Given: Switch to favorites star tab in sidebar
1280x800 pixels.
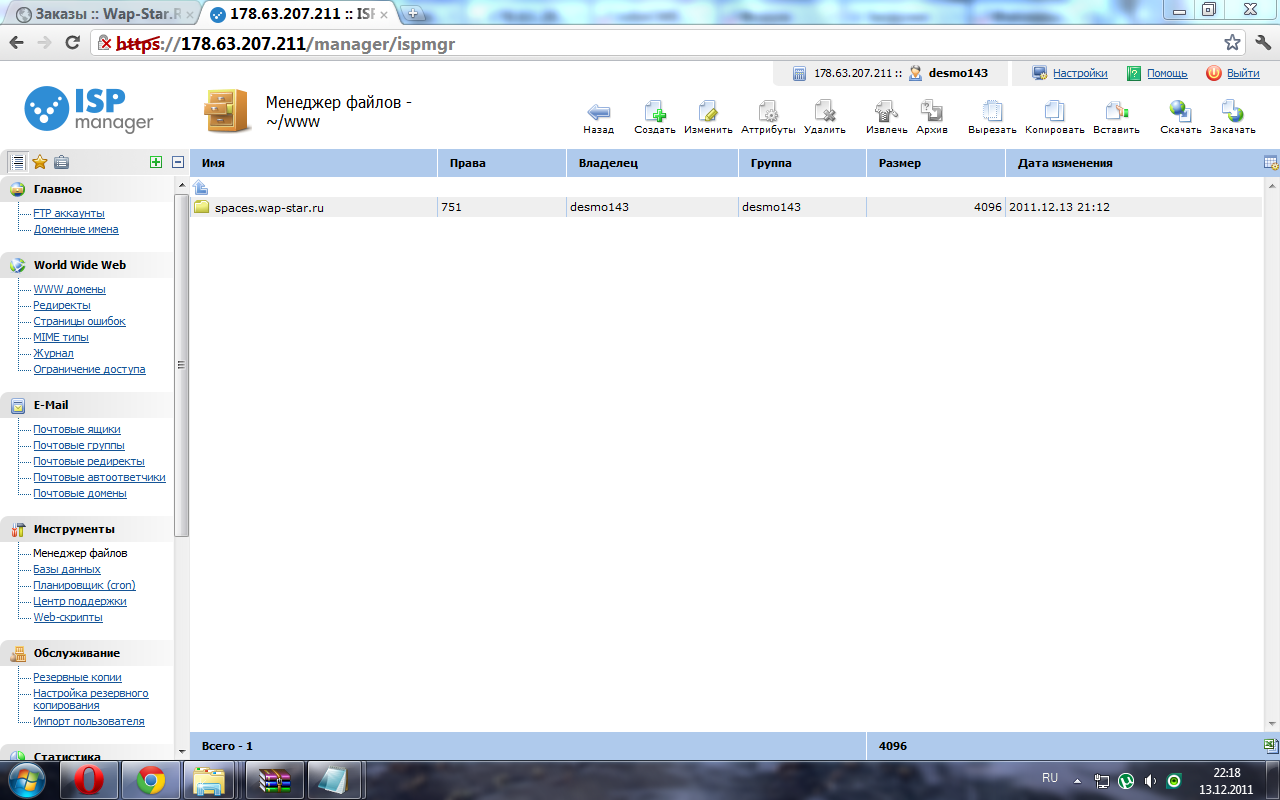Looking at the screenshot, I should tap(40, 162).
